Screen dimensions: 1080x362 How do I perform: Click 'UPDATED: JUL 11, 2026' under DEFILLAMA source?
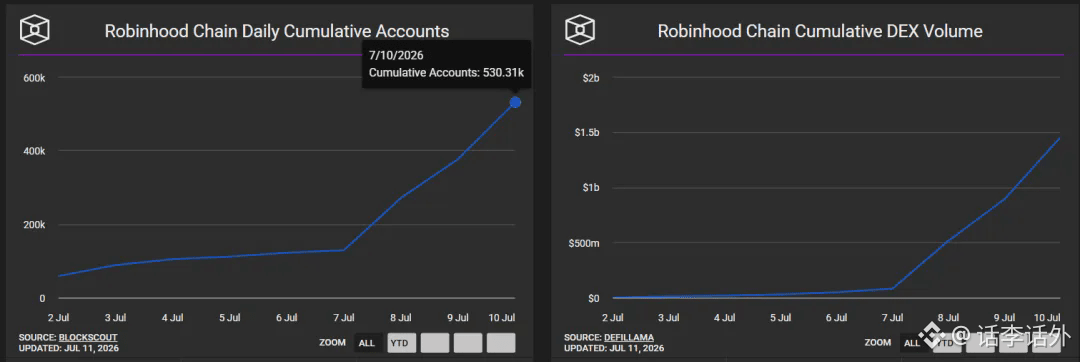[614, 348]
